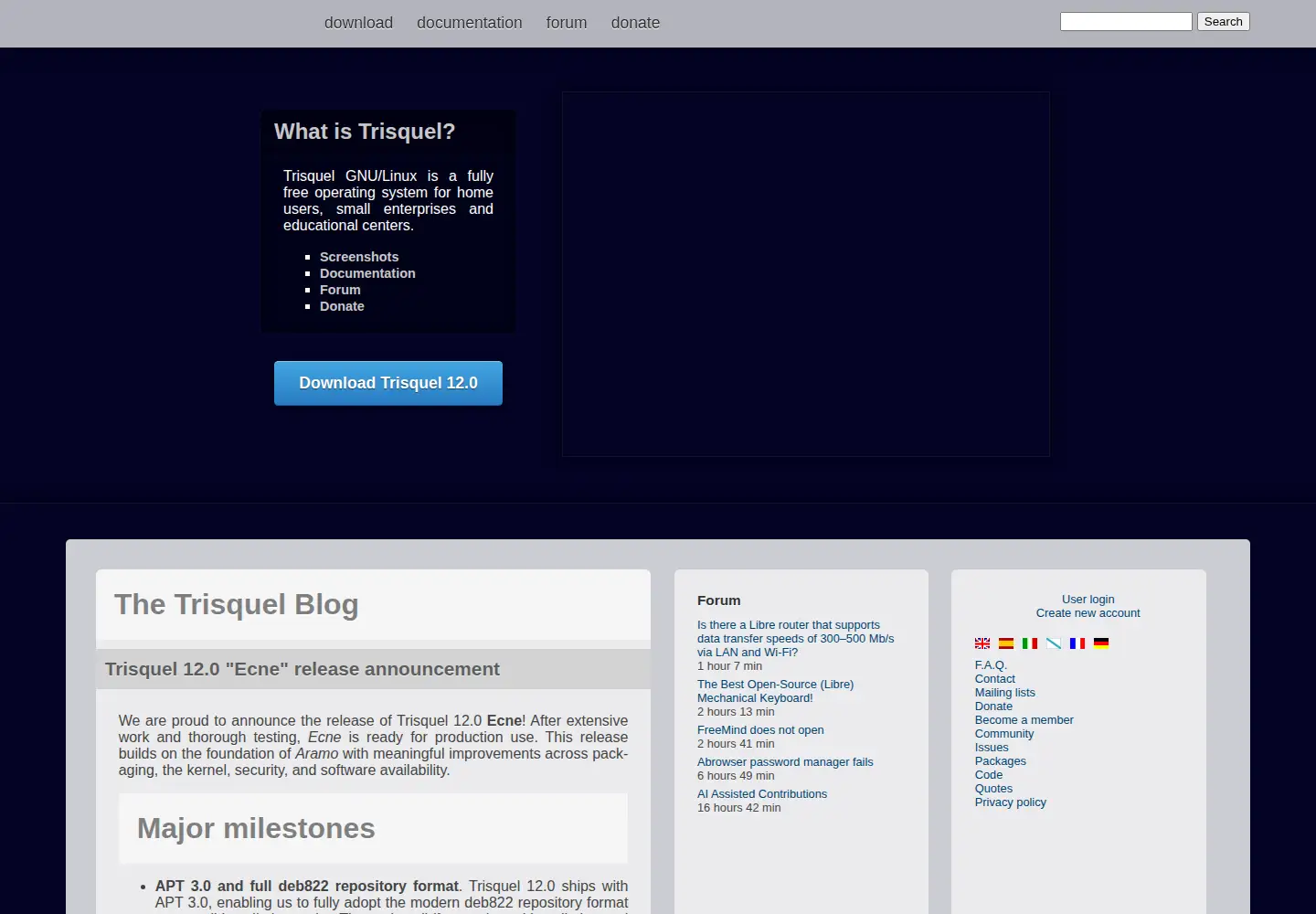Open the Libre router forum thread
Screen dimensions: 1316x914
pos(795,639)
